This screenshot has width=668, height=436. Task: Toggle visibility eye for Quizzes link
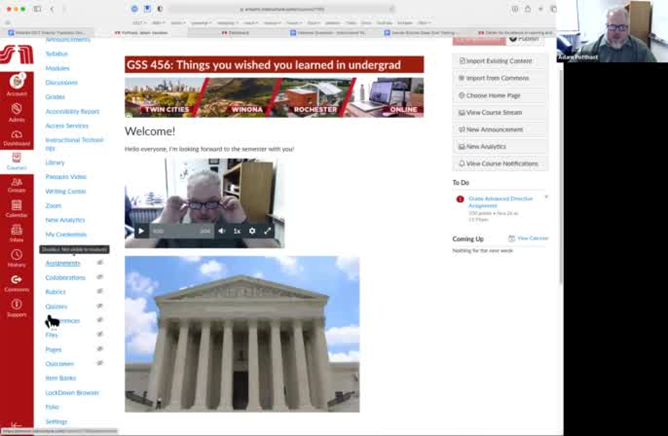[x=100, y=306]
